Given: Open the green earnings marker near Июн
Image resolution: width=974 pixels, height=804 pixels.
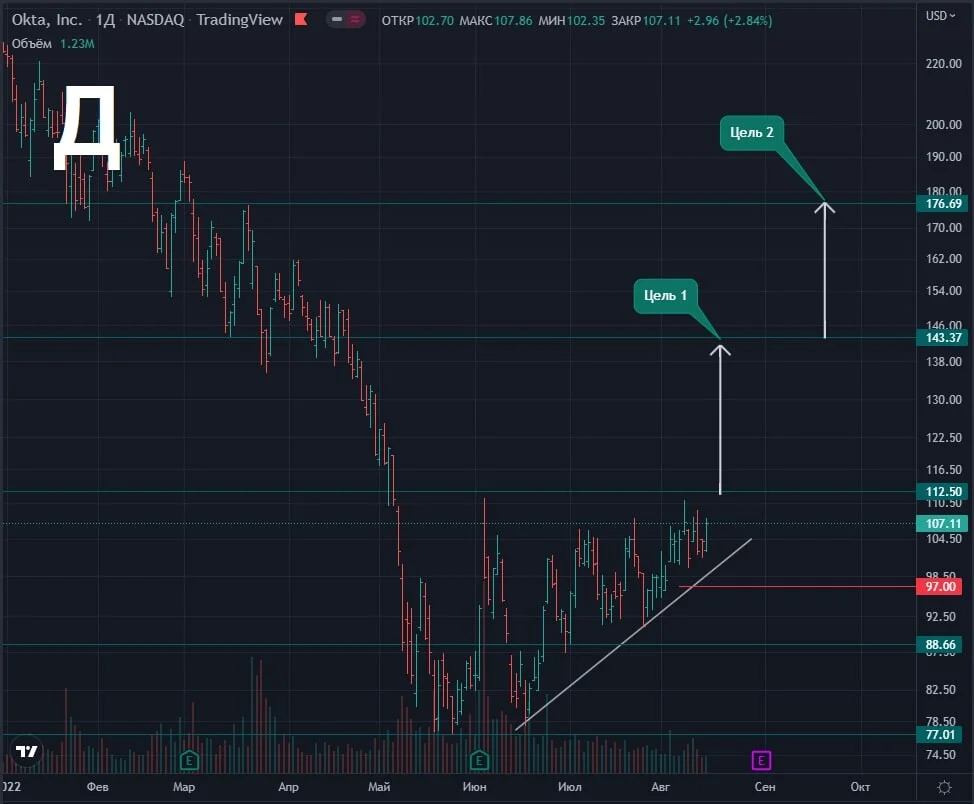Looking at the screenshot, I should coord(478,760).
